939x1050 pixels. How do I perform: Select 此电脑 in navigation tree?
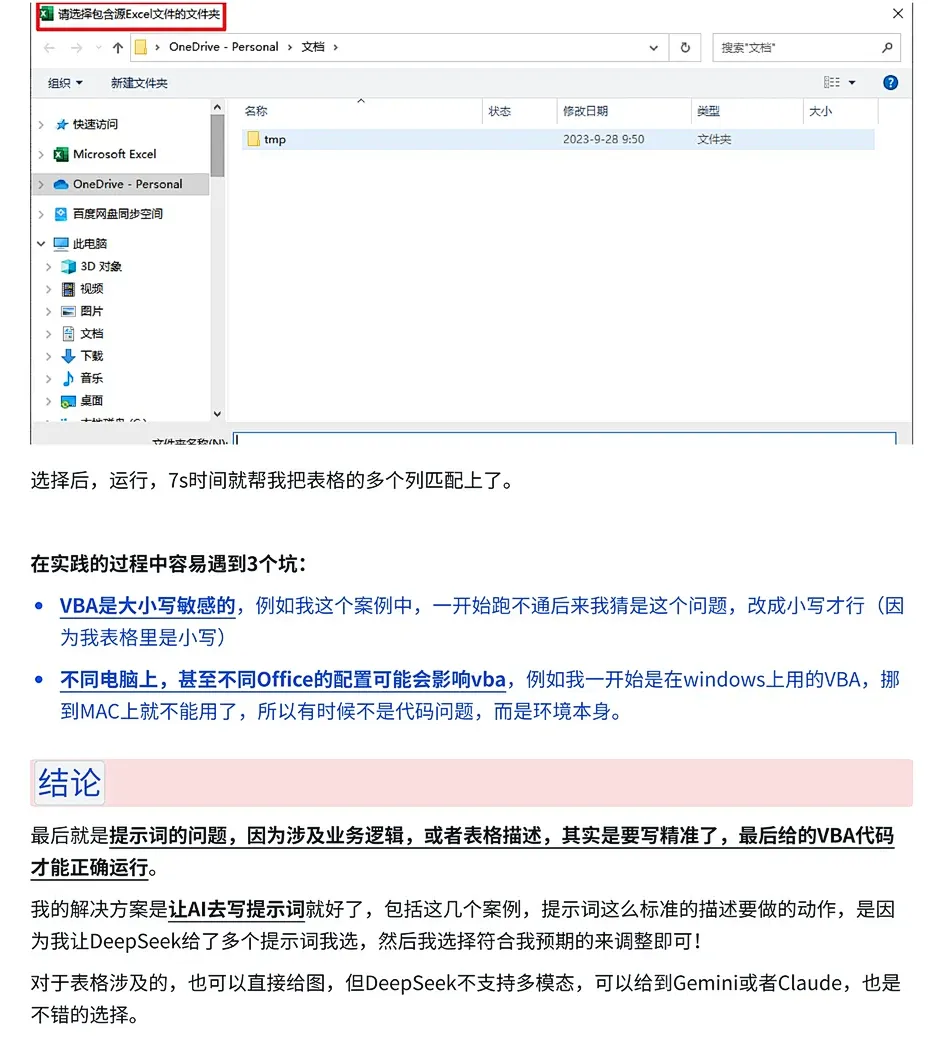coord(90,244)
